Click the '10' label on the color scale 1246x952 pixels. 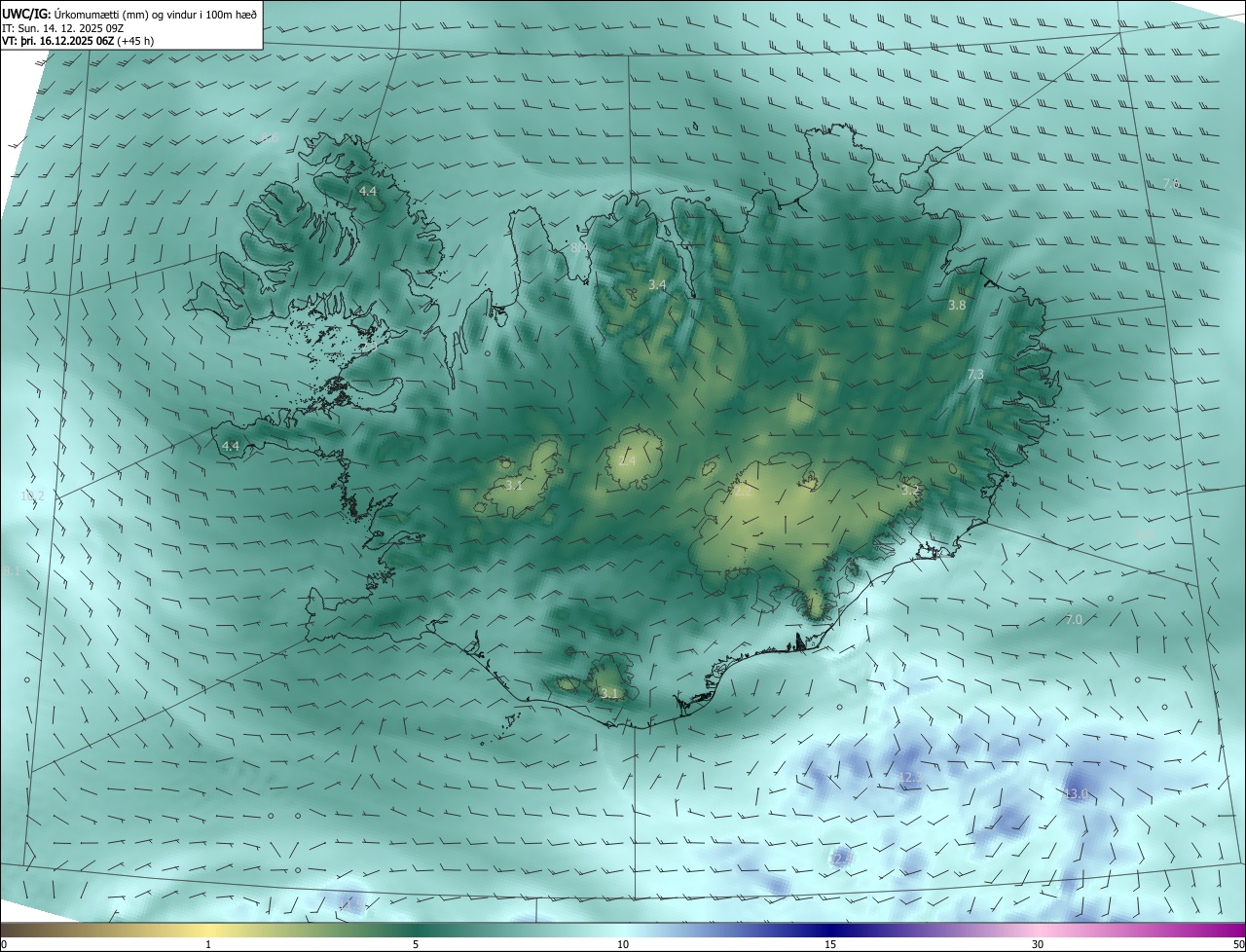click(623, 944)
